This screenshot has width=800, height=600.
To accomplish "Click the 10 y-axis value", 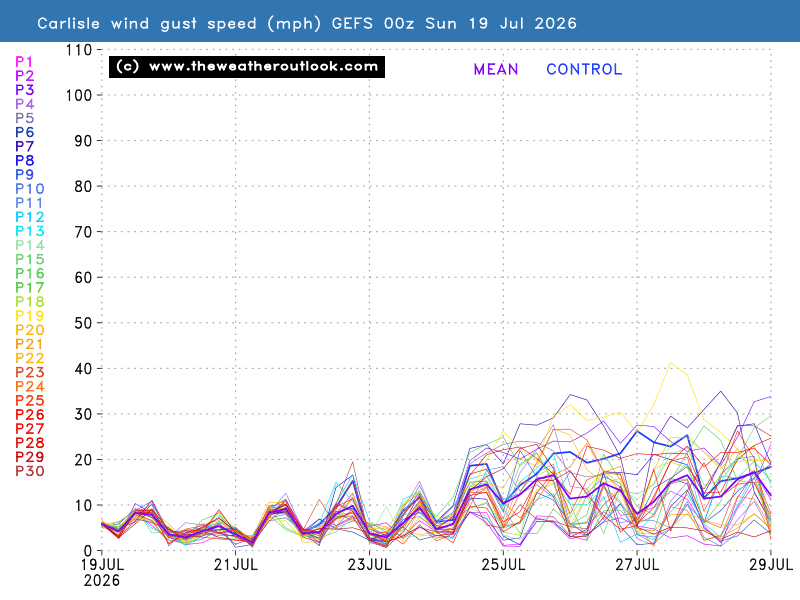I will click(83, 506).
